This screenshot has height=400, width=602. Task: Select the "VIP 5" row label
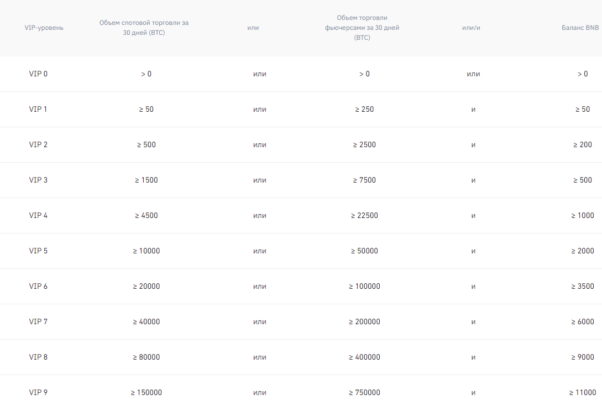pos(38,250)
